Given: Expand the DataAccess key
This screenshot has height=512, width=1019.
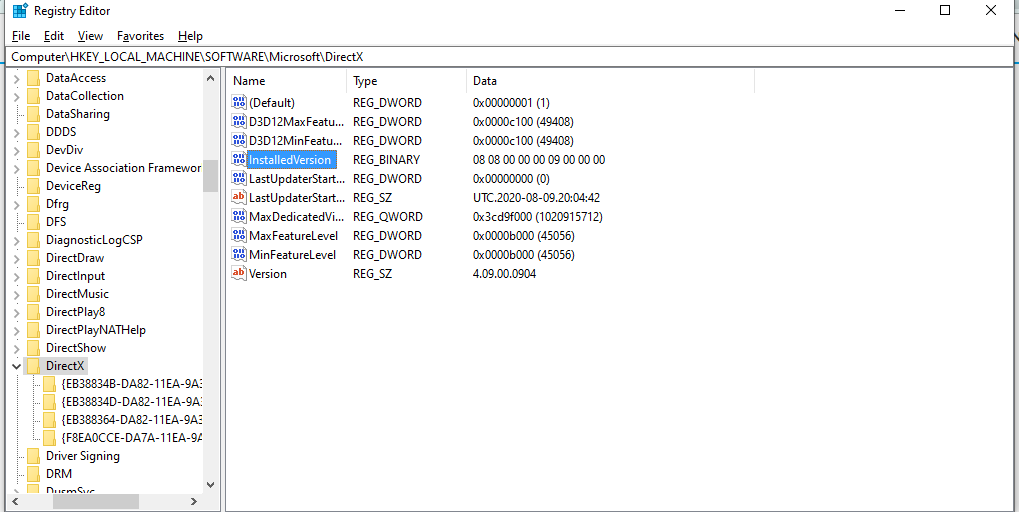Looking at the screenshot, I should 17,78.
